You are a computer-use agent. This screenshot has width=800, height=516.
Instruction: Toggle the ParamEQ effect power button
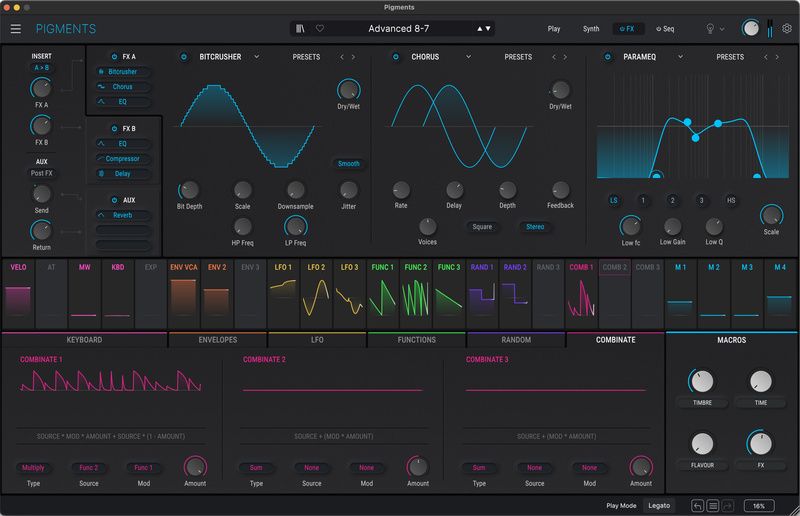[607, 57]
